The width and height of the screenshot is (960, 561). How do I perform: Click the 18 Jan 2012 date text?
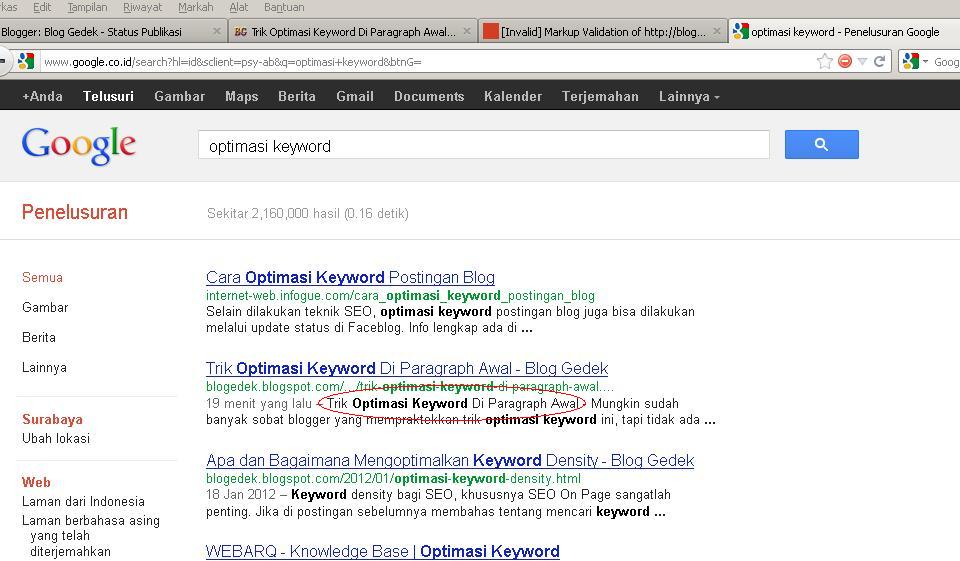pos(241,495)
